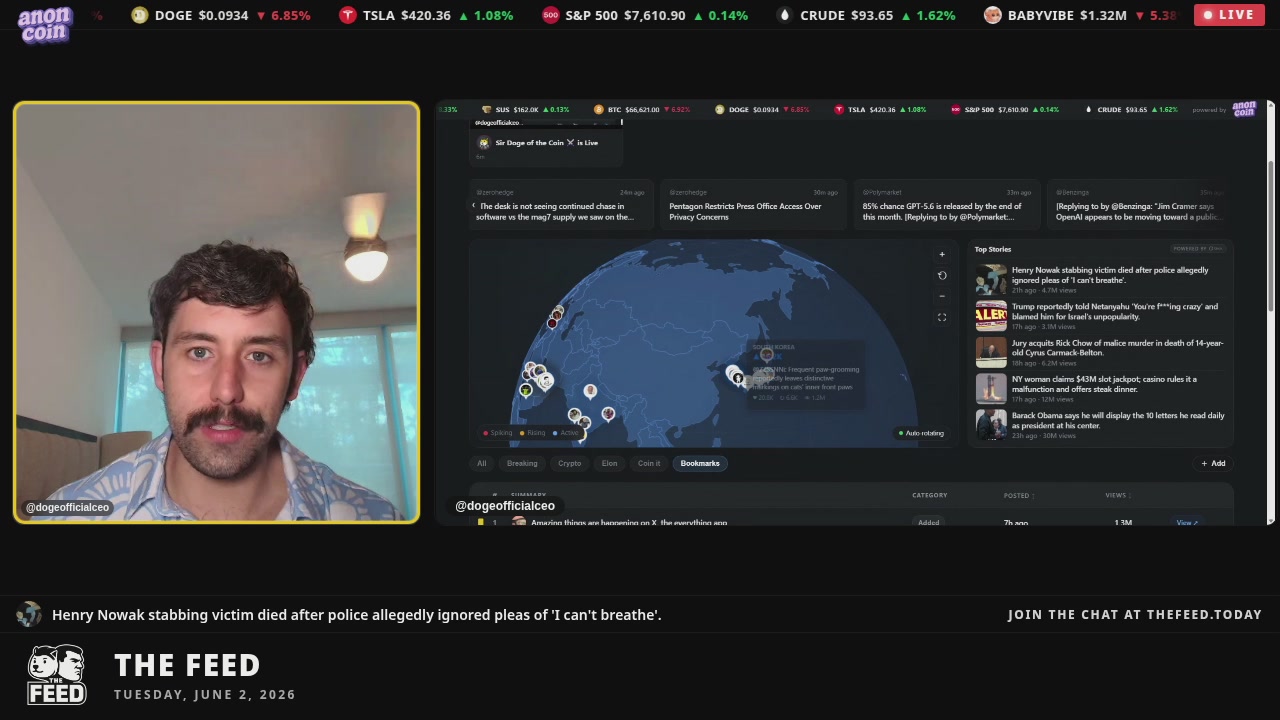Open the 'Sir Doge of the Coin is Live' notification
Image resolution: width=1280 pixels, height=720 pixels.
coord(547,143)
